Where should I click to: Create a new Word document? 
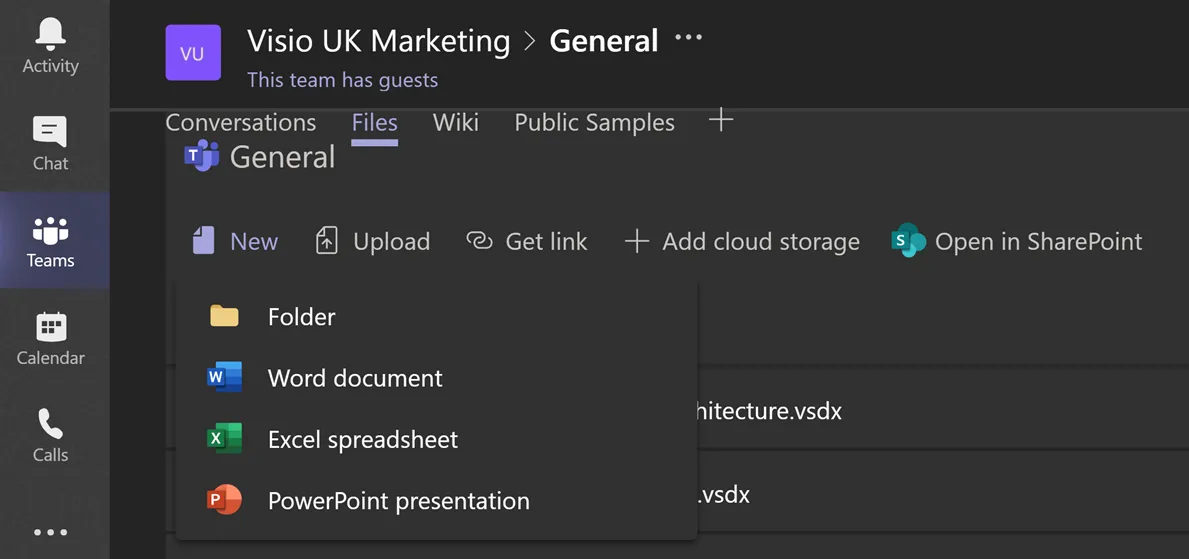(x=354, y=379)
